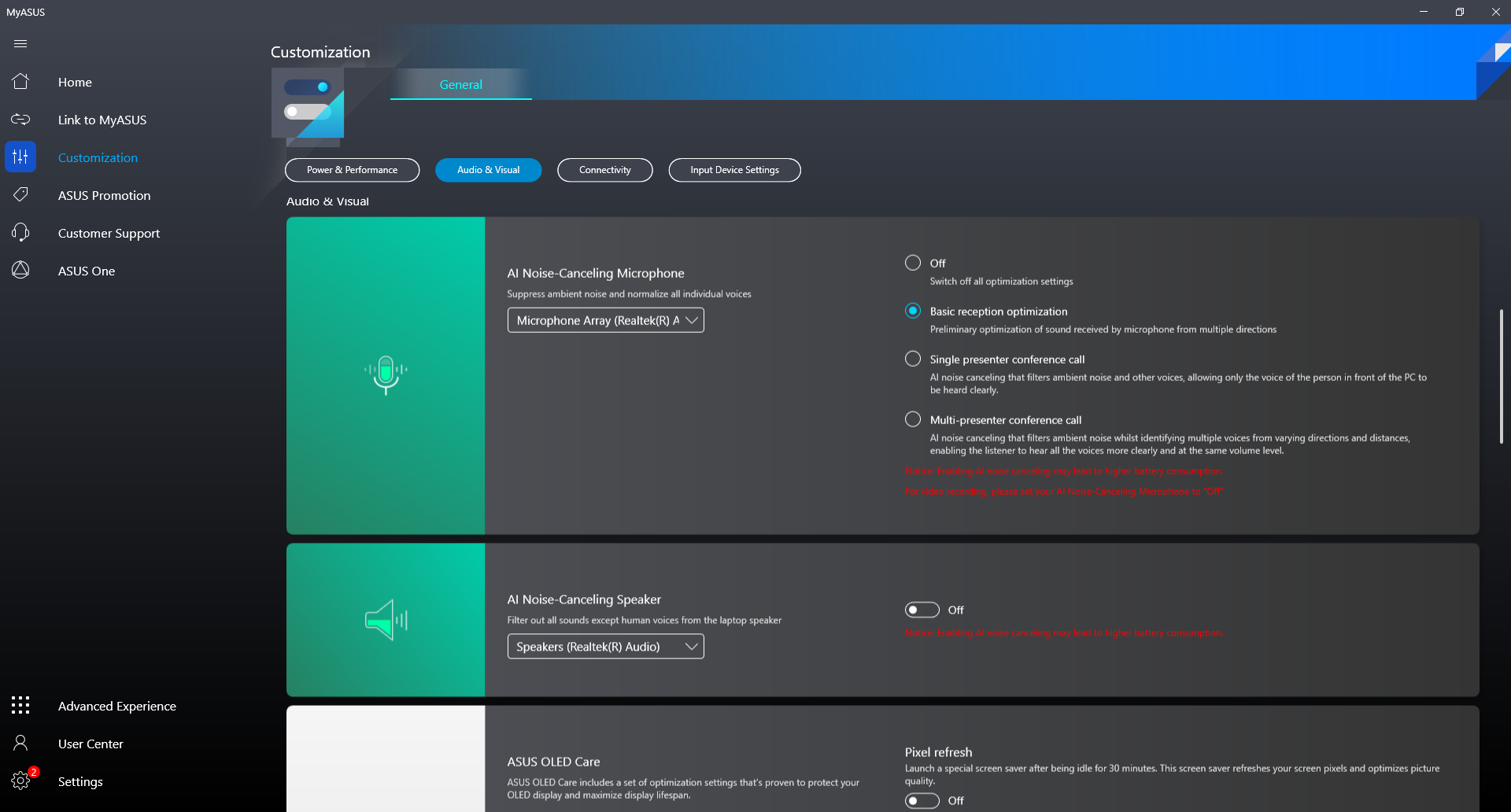Switch to the General tab
Viewport: 1511px width, 812px height.
[x=461, y=84]
